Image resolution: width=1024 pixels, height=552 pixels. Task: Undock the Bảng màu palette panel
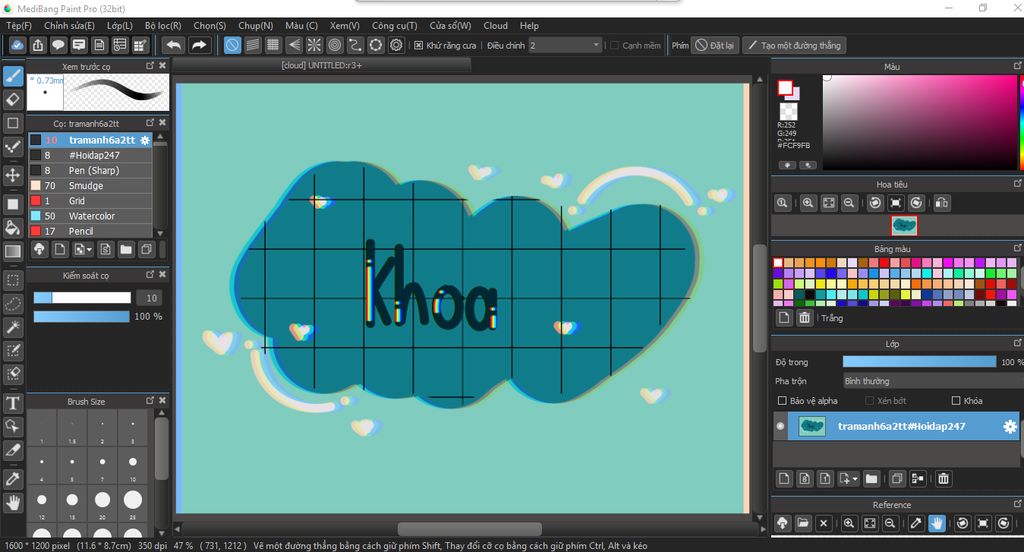click(x=1017, y=248)
